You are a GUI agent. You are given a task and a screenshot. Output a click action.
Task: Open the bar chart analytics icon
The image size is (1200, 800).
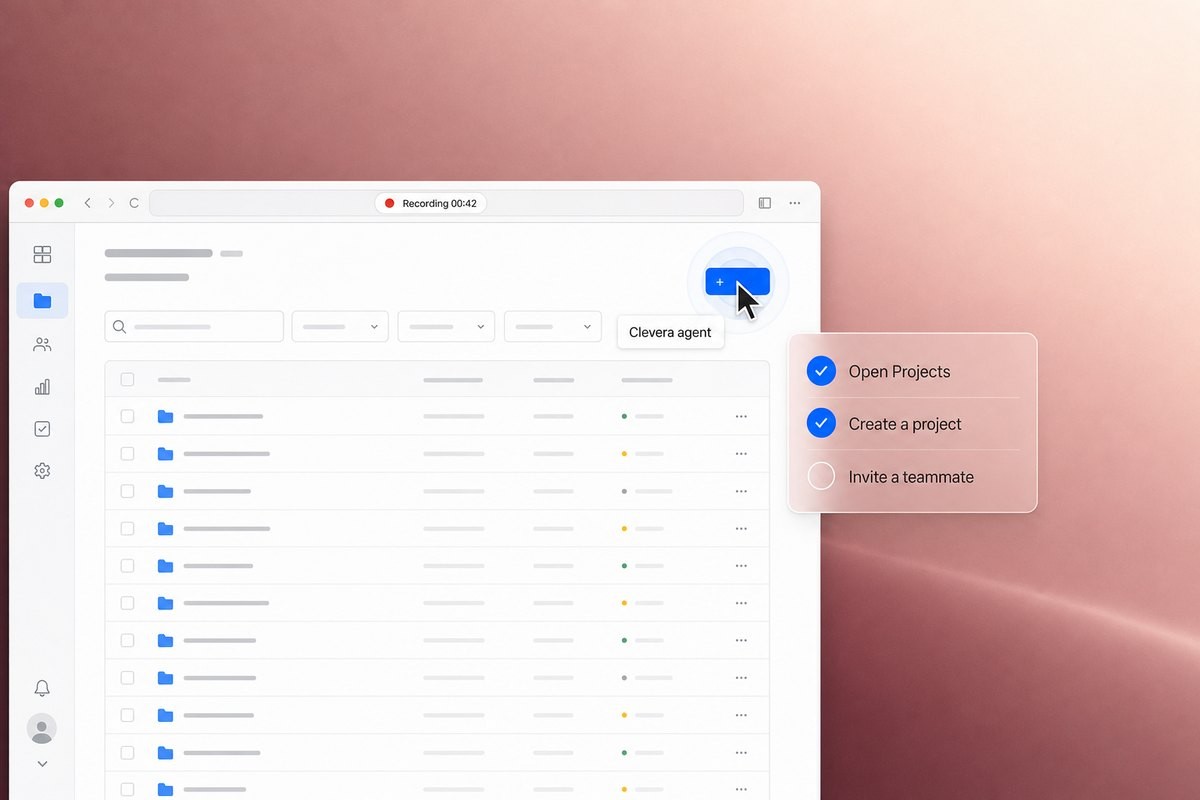point(42,387)
